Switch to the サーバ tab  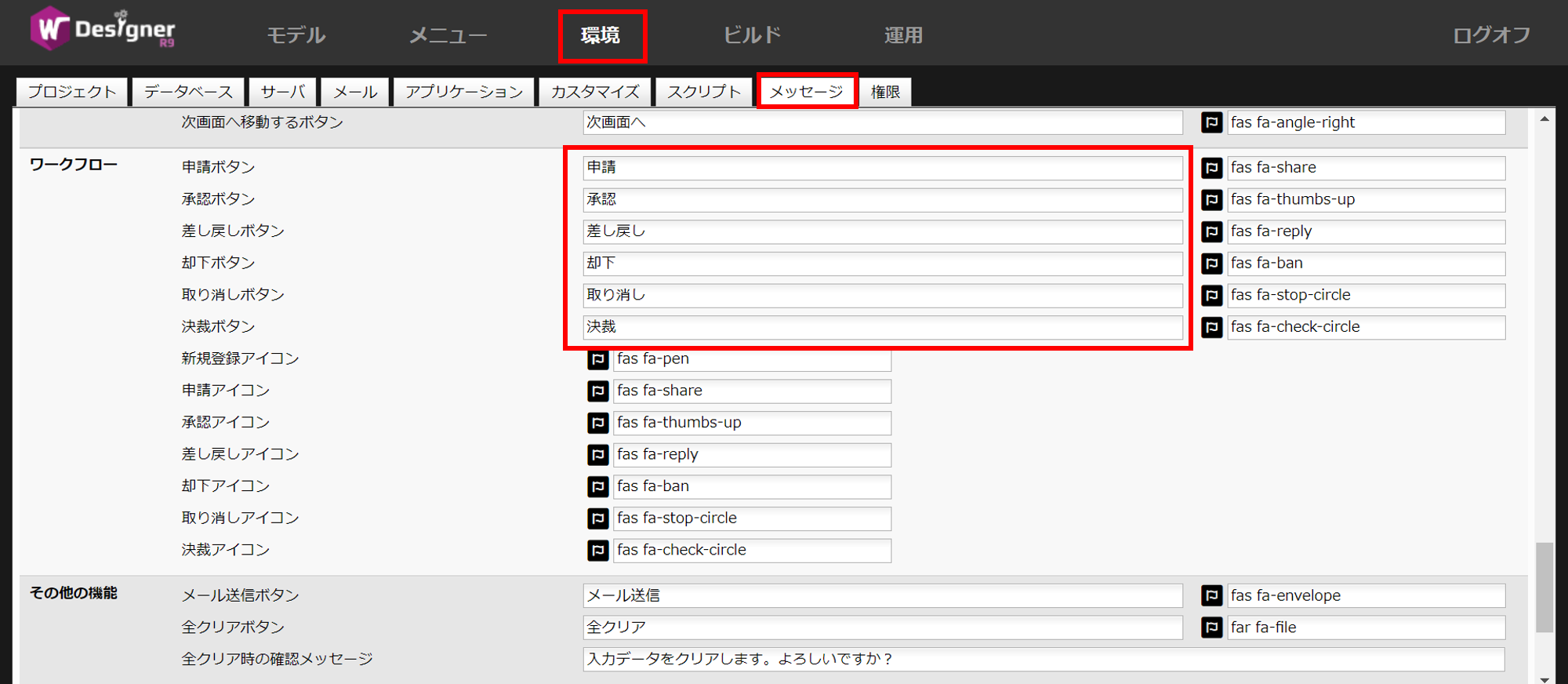[283, 92]
